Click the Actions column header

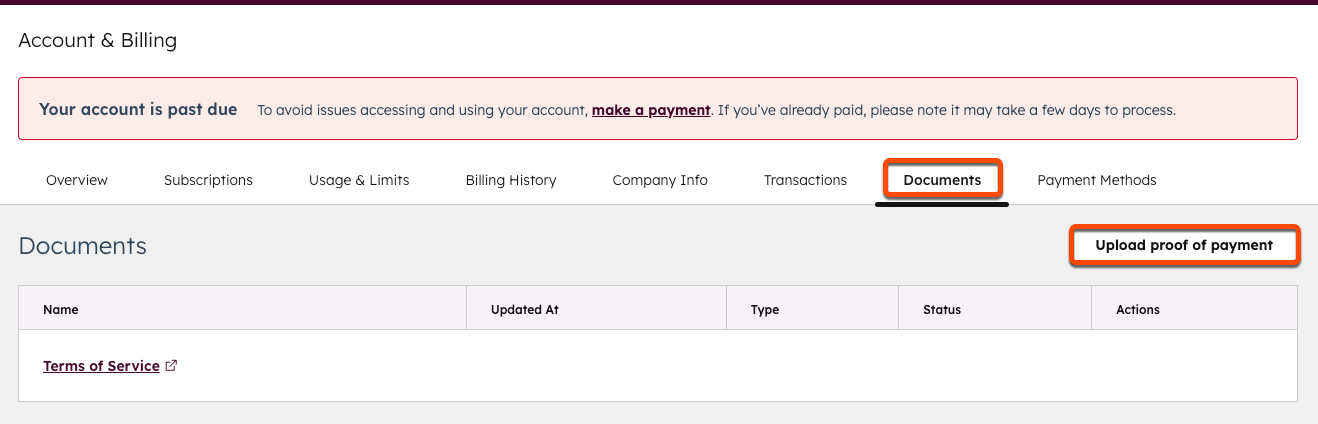pyautogui.click(x=1138, y=309)
